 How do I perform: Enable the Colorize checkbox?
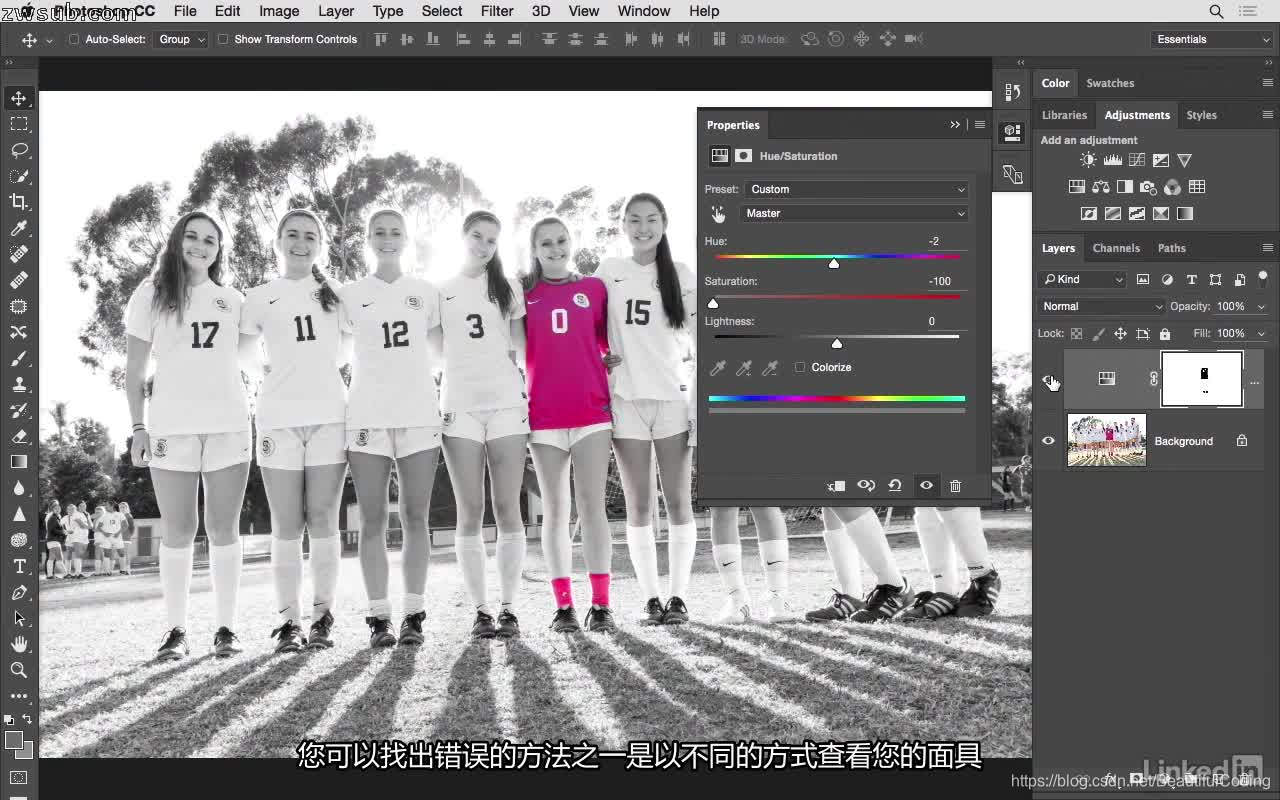(800, 367)
